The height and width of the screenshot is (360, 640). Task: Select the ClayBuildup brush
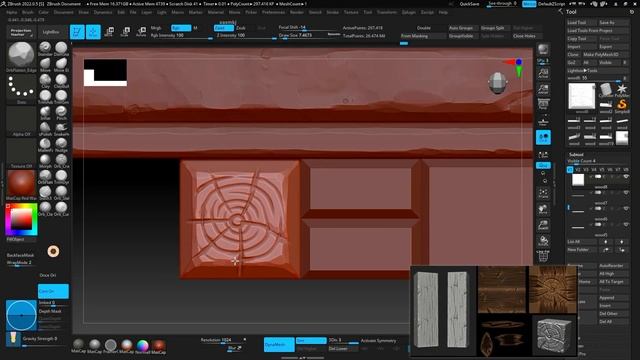[61, 80]
